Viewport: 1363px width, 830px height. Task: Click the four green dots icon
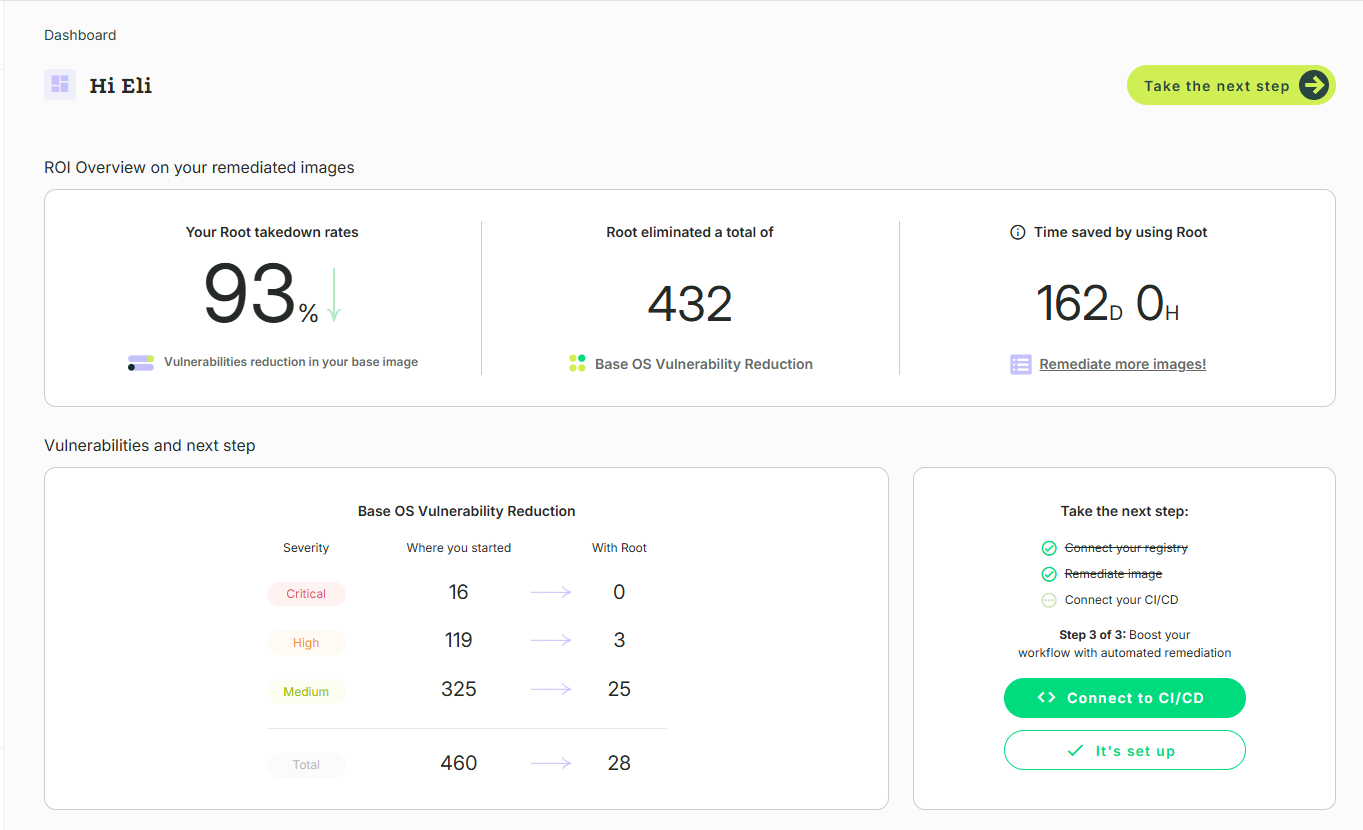point(577,363)
